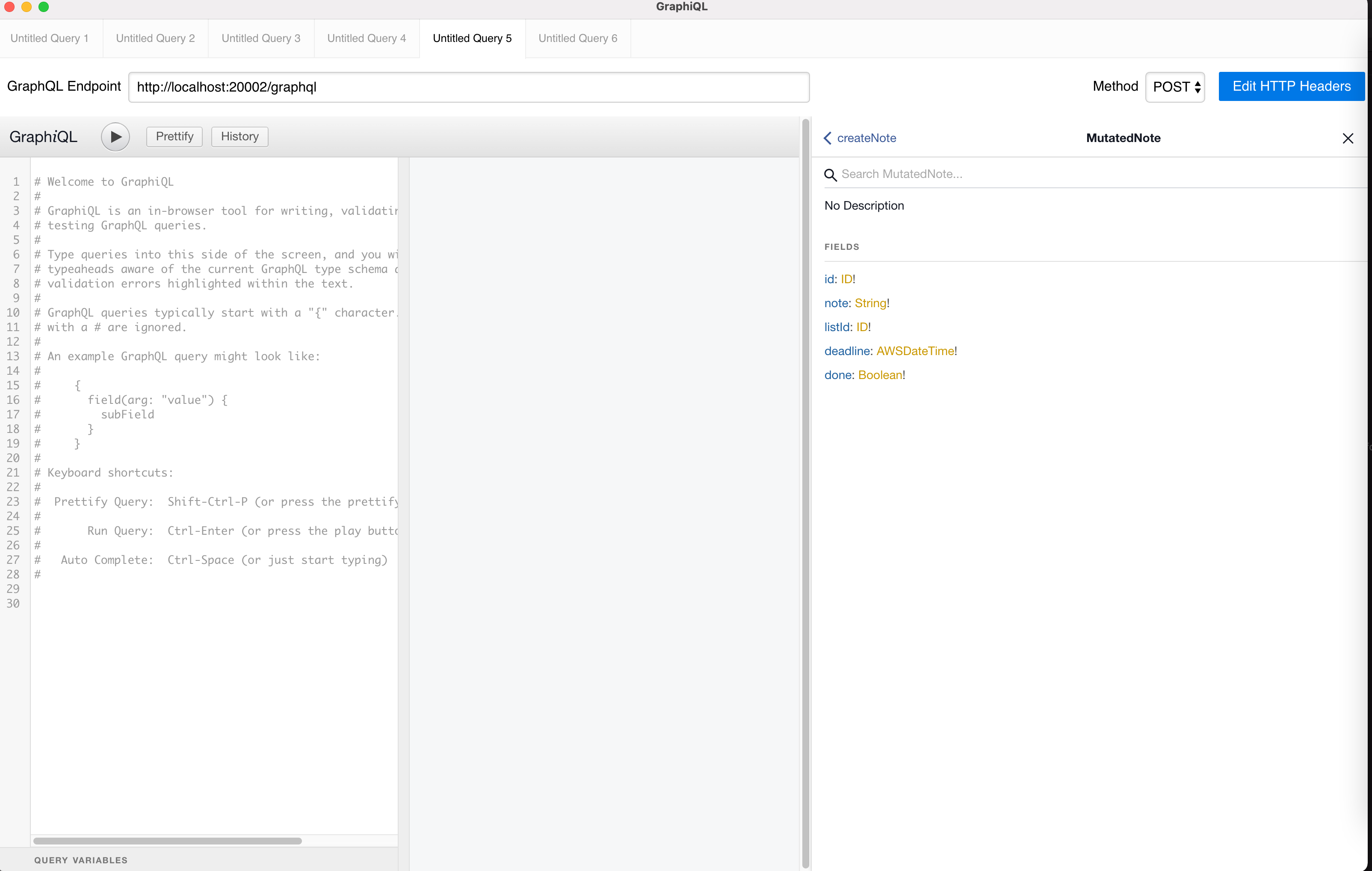Switch to Untitled Query 2 tab
The image size is (1372, 871).
[x=156, y=38]
